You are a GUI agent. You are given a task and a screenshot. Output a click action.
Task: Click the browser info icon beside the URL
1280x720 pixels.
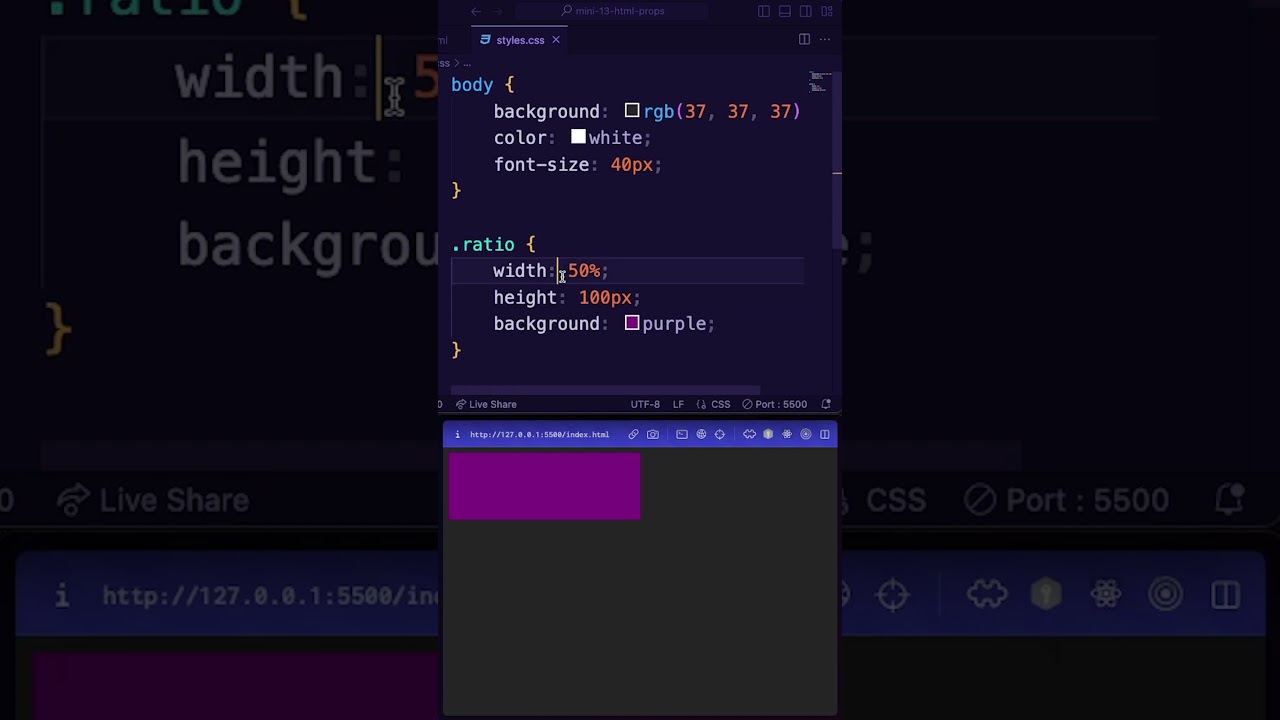click(x=457, y=434)
